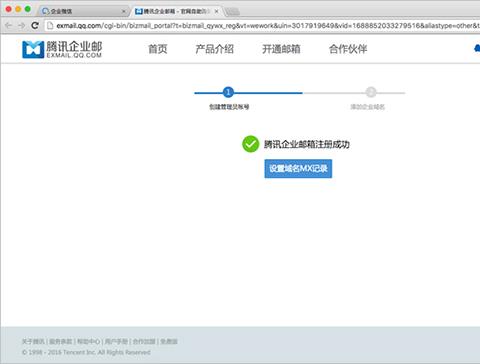The height and width of the screenshot is (364, 480).
Task: Open the 服务条款 footer link
Action: pyautogui.click(x=61, y=341)
